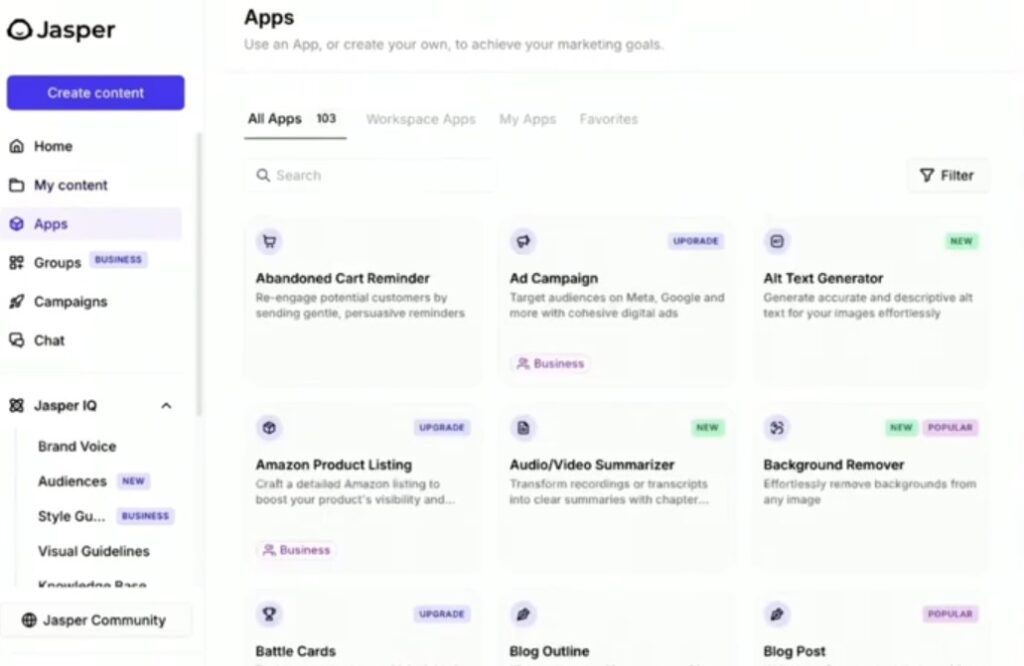1024x666 pixels.
Task: Collapse the Jasper IQ section chevron
Action: pos(167,405)
